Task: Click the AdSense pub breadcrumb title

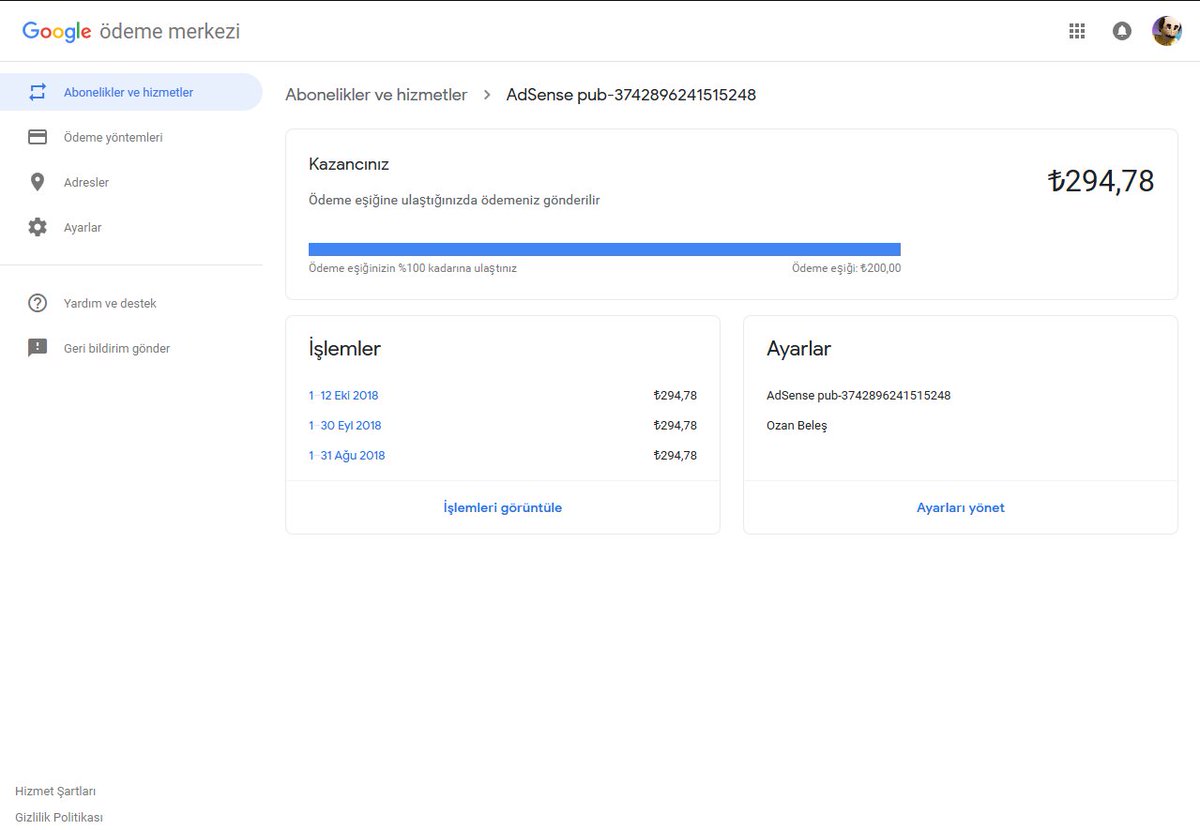Action: [x=631, y=95]
